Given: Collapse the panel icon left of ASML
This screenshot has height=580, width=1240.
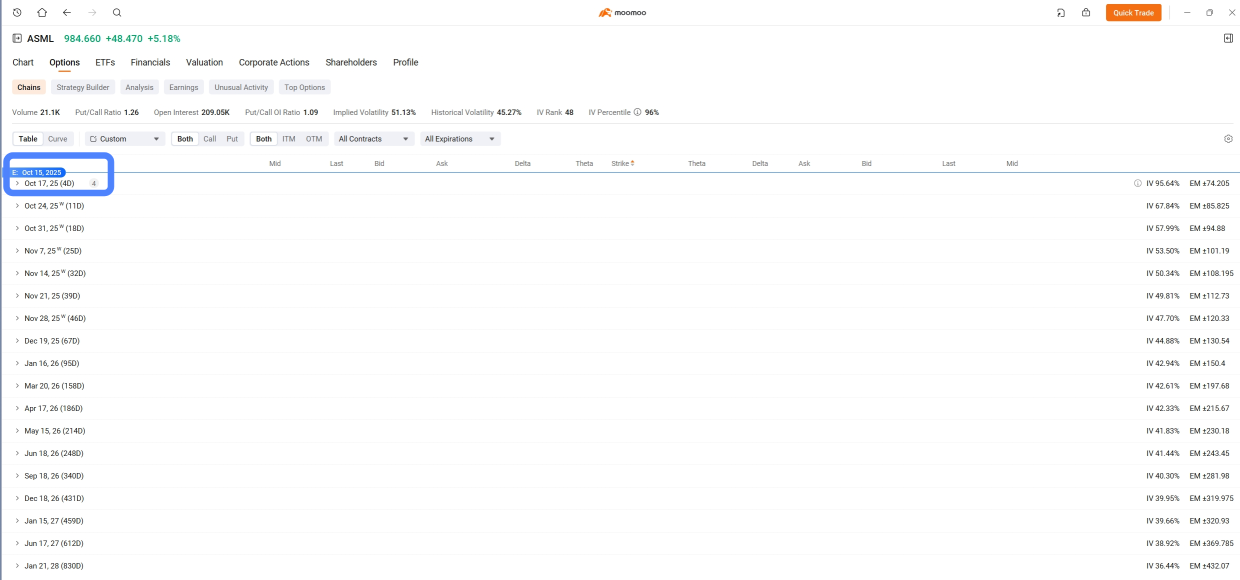Looking at the screenshot, I should [x=17, y=38].
